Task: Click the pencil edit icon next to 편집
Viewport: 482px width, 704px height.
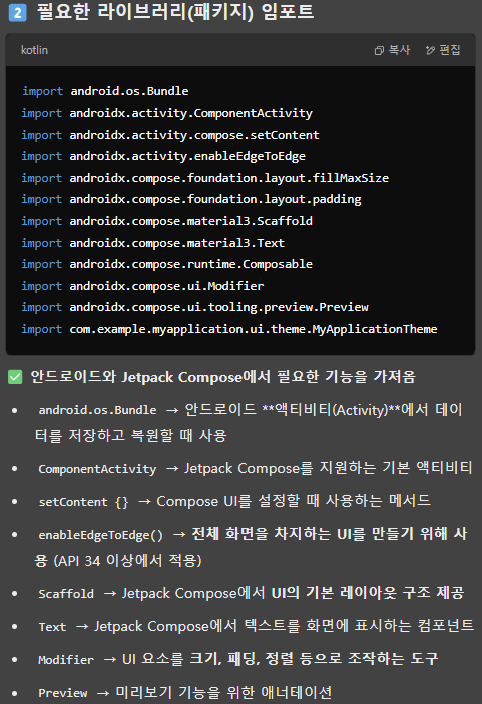Action: (430, 50)
